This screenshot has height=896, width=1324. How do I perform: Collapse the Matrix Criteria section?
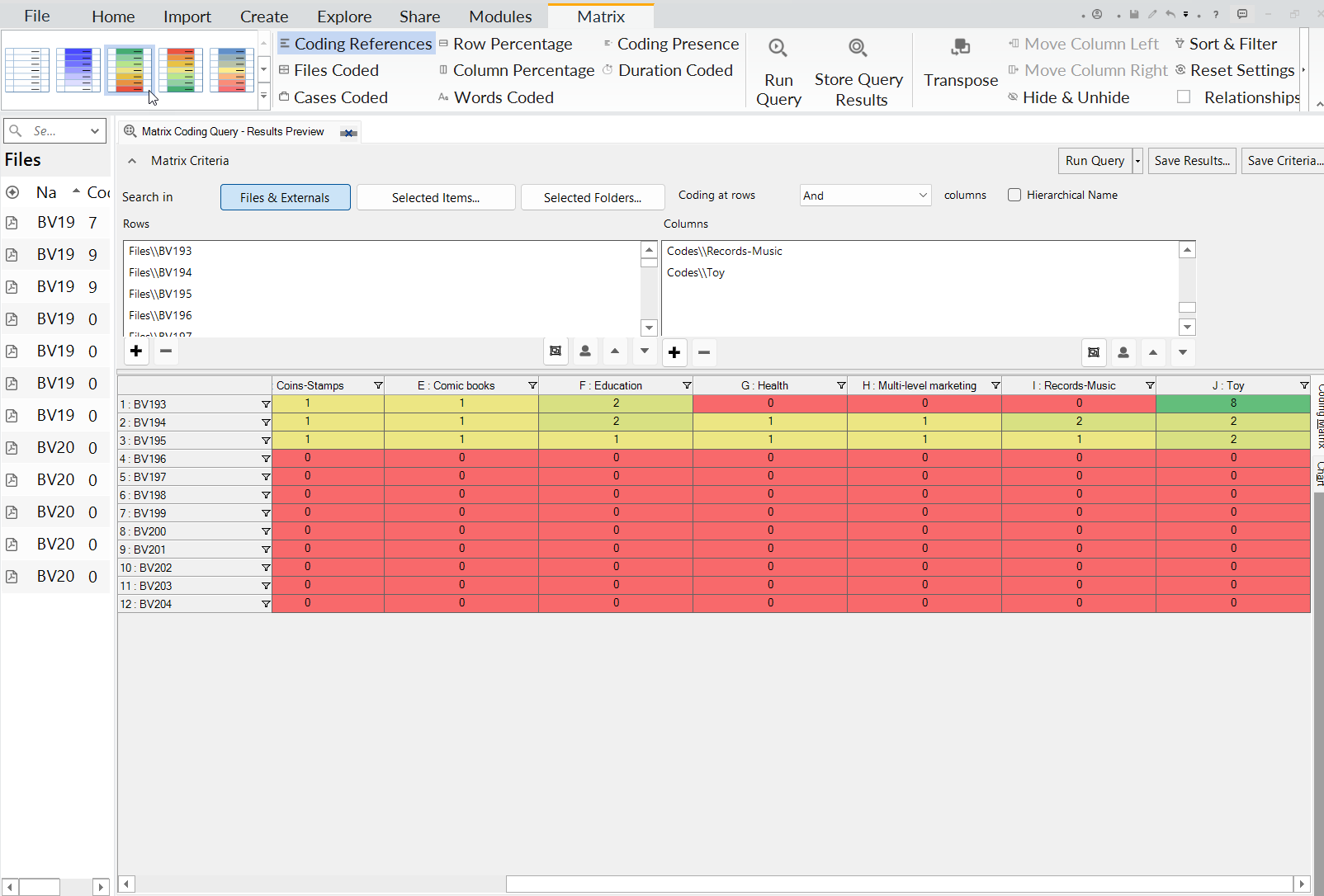click(x=132, y=161)
